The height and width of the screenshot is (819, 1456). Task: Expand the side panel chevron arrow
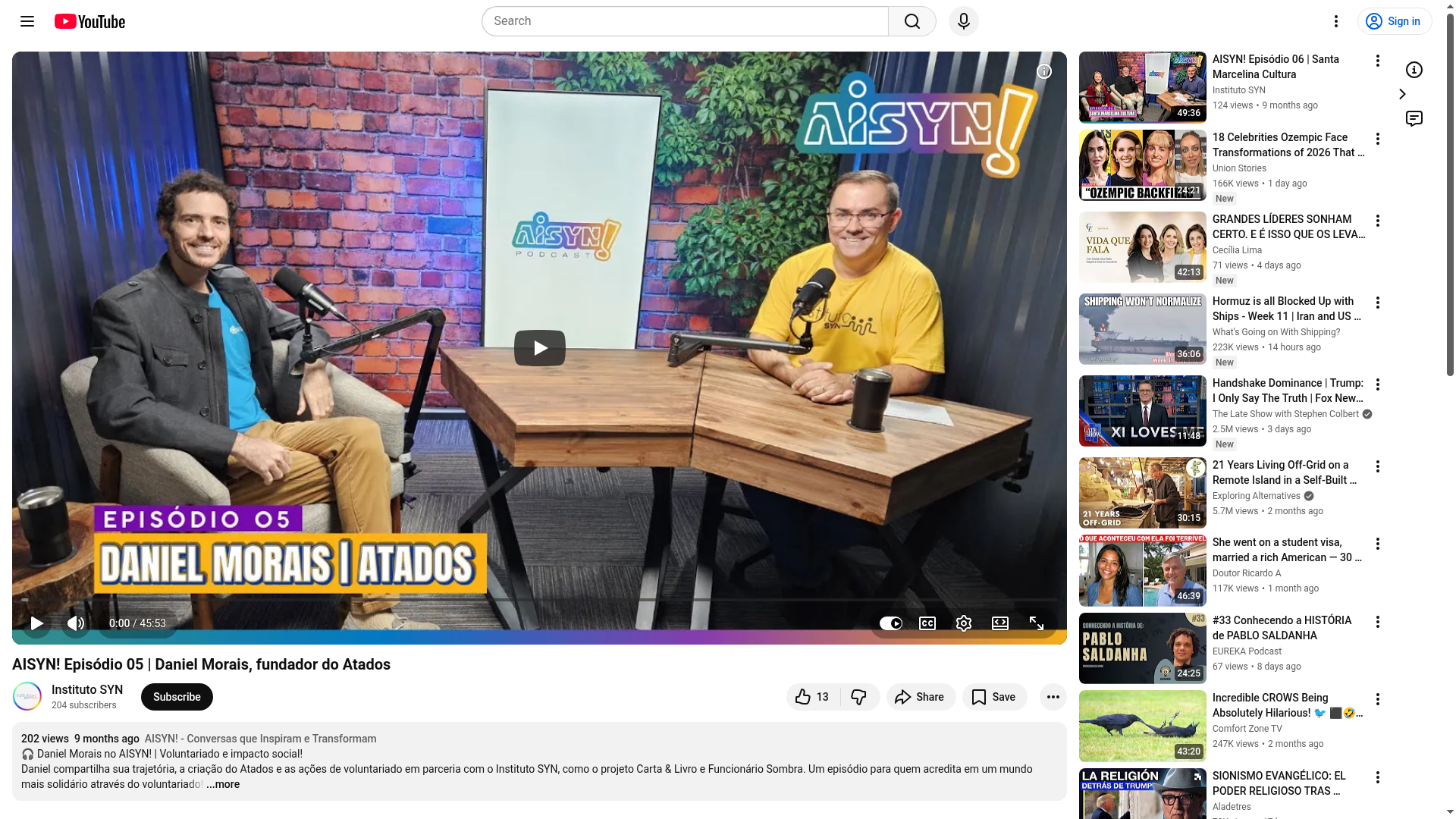click(1402, 94)
